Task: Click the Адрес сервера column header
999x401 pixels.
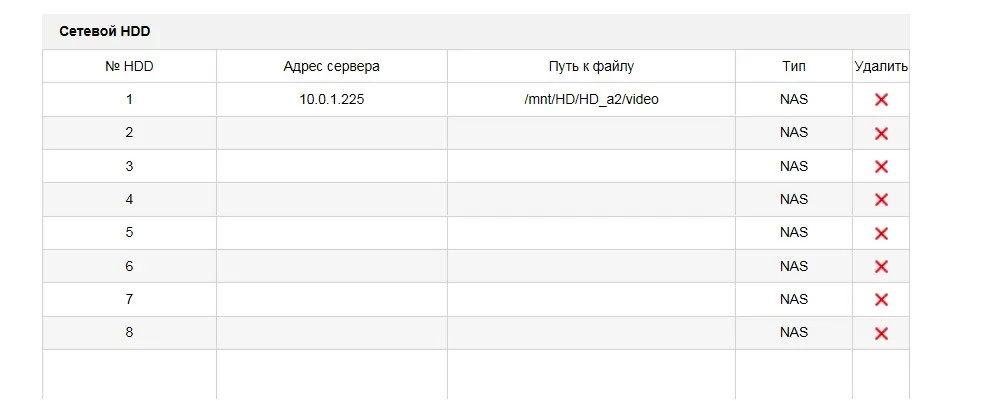Action: point(331,67)
